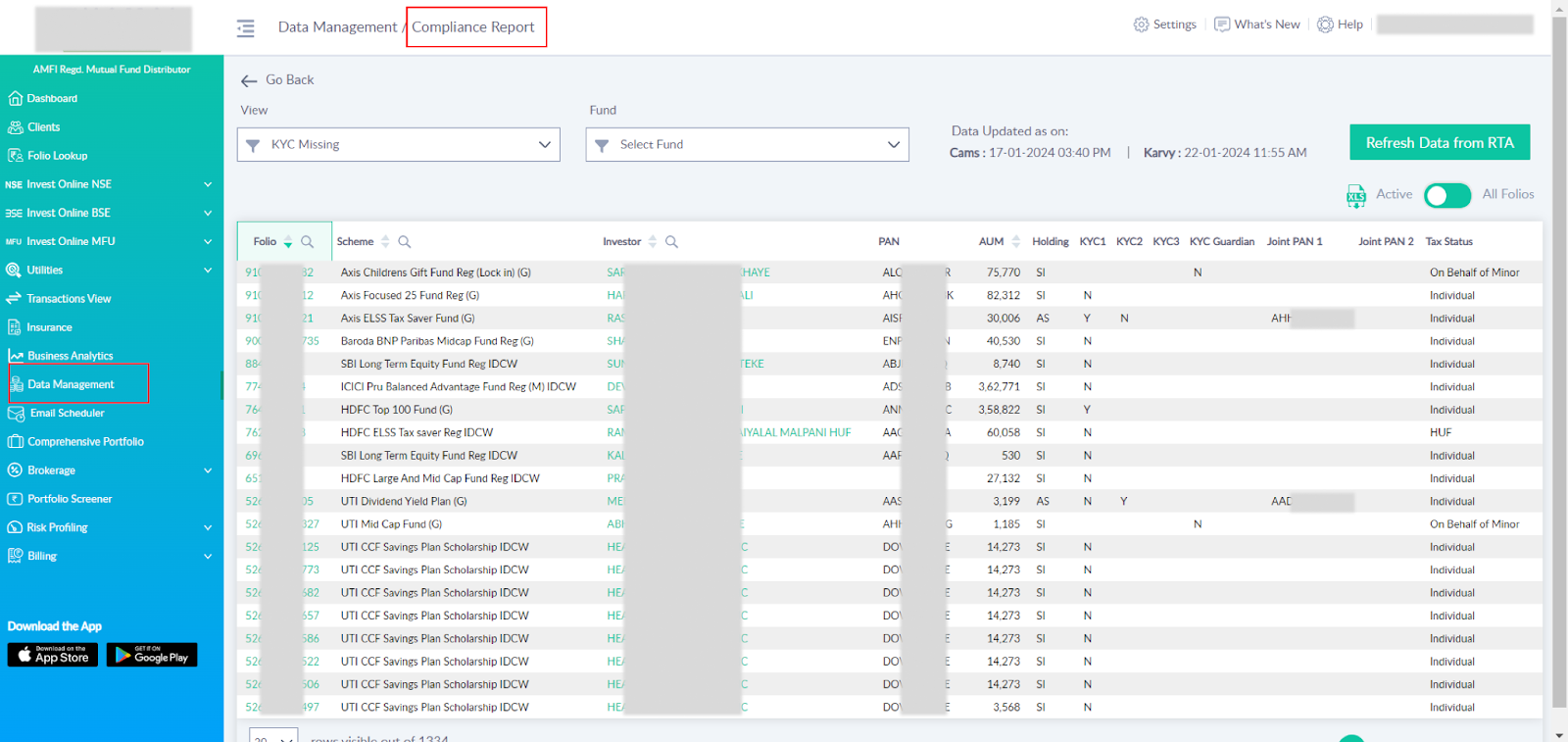The image size is (1568, 742).
Task: Export table with the XLS icon
Action: (x=1356, y=196)
